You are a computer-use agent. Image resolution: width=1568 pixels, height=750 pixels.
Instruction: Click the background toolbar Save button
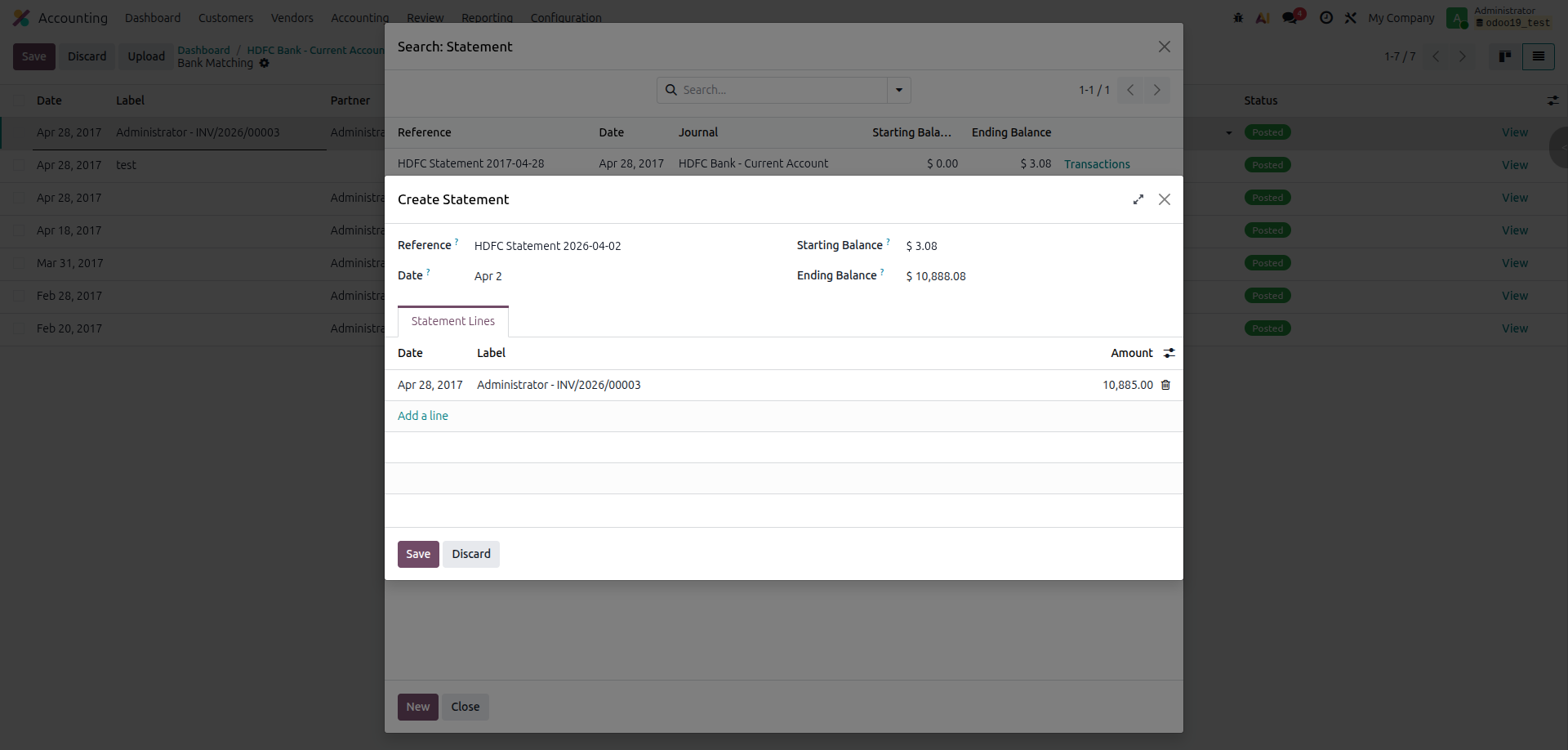pos(34,56)
